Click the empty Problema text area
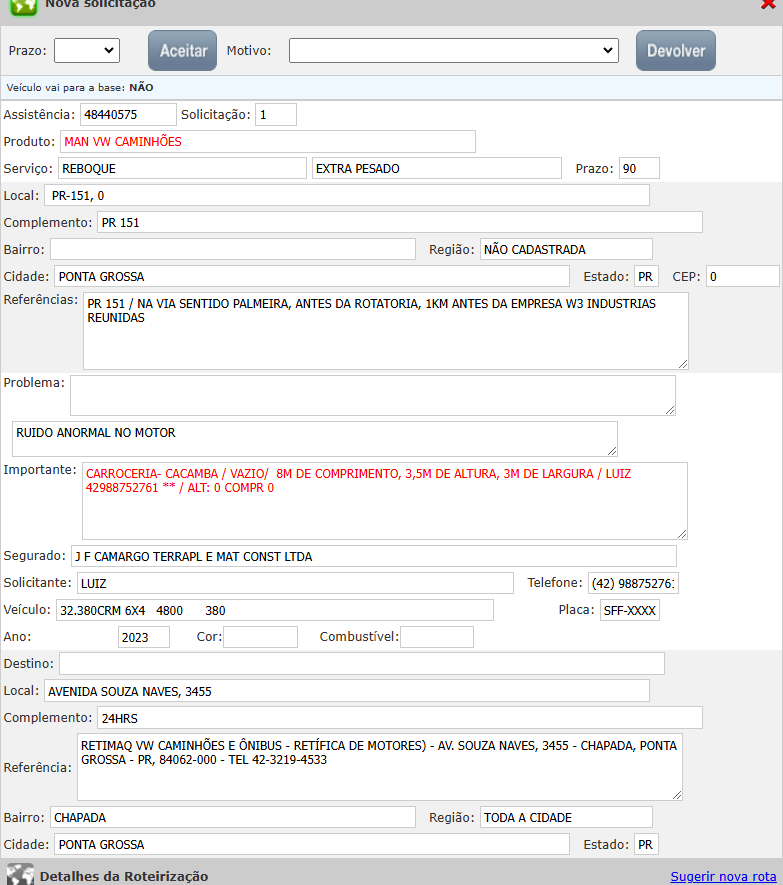 372,395
